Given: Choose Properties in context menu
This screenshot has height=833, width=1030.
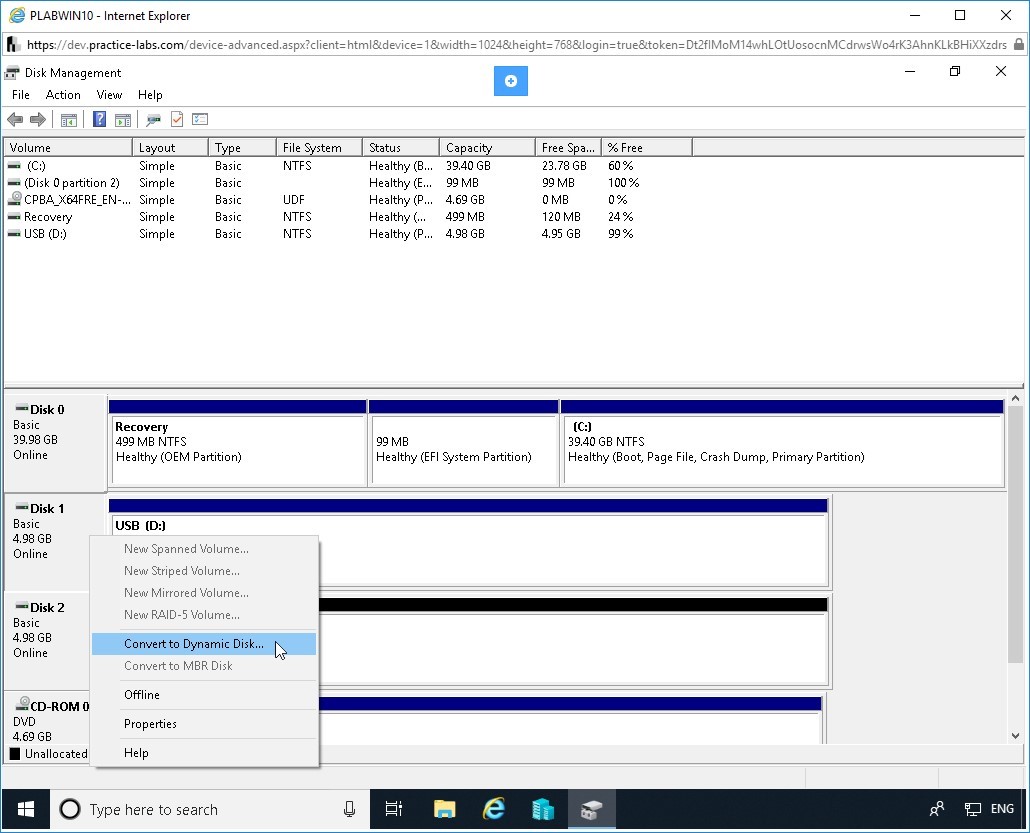Looking at the screenshot, I should 204,724.
